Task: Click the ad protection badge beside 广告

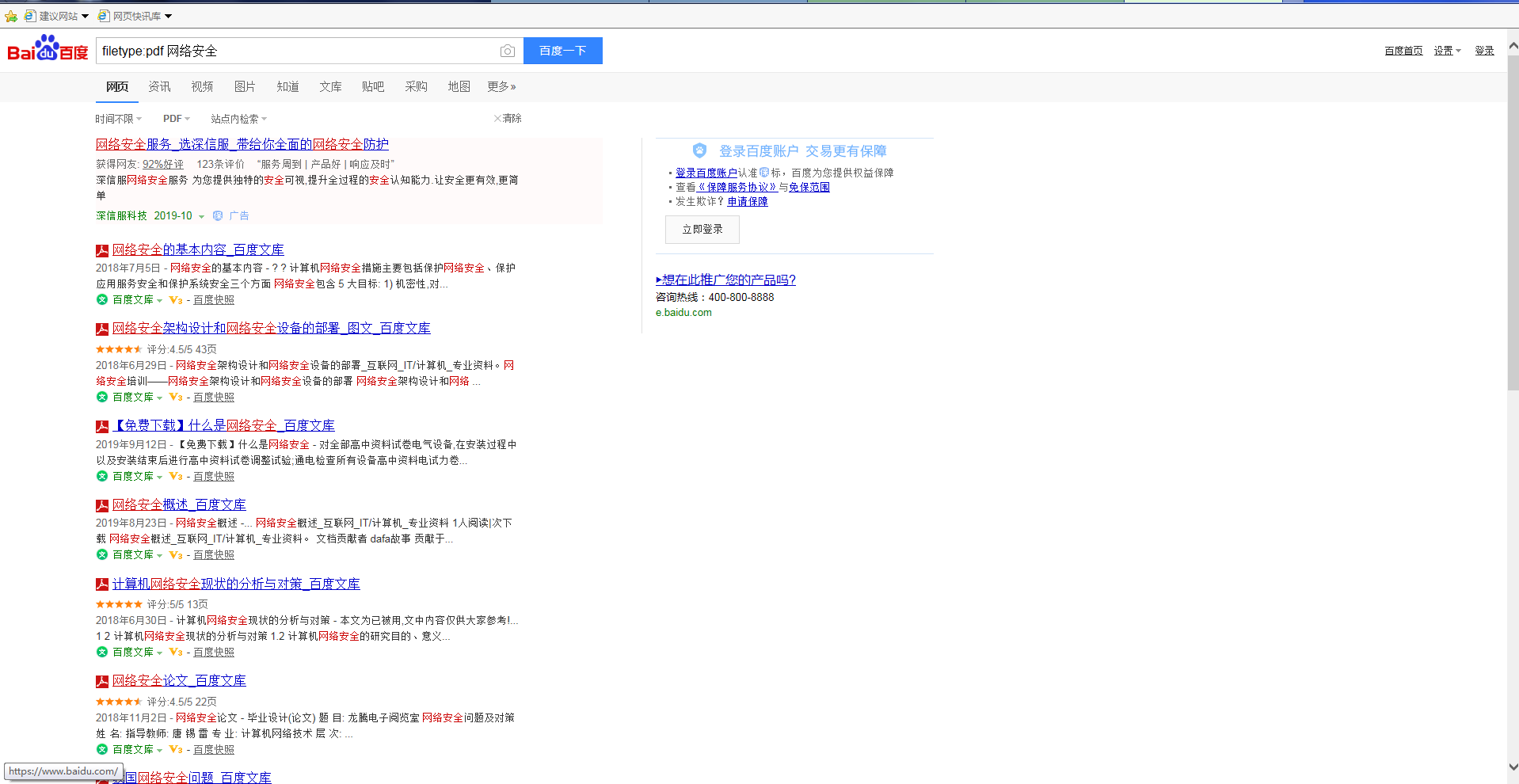Action: 218,215
